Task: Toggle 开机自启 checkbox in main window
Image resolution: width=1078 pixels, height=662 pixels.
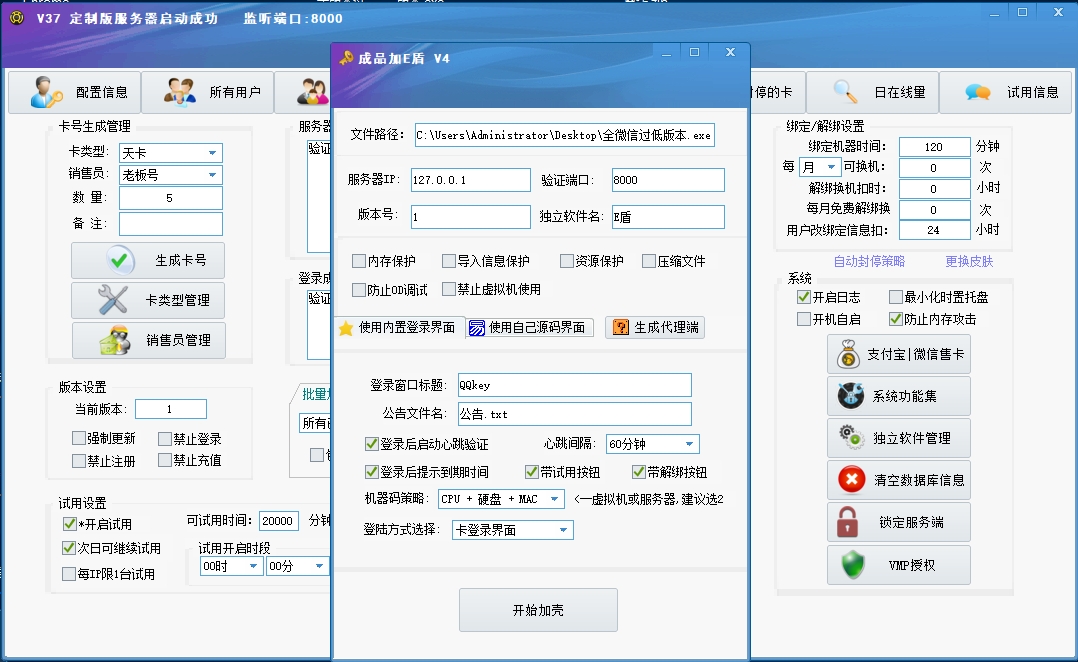Action: coord(803,319)
